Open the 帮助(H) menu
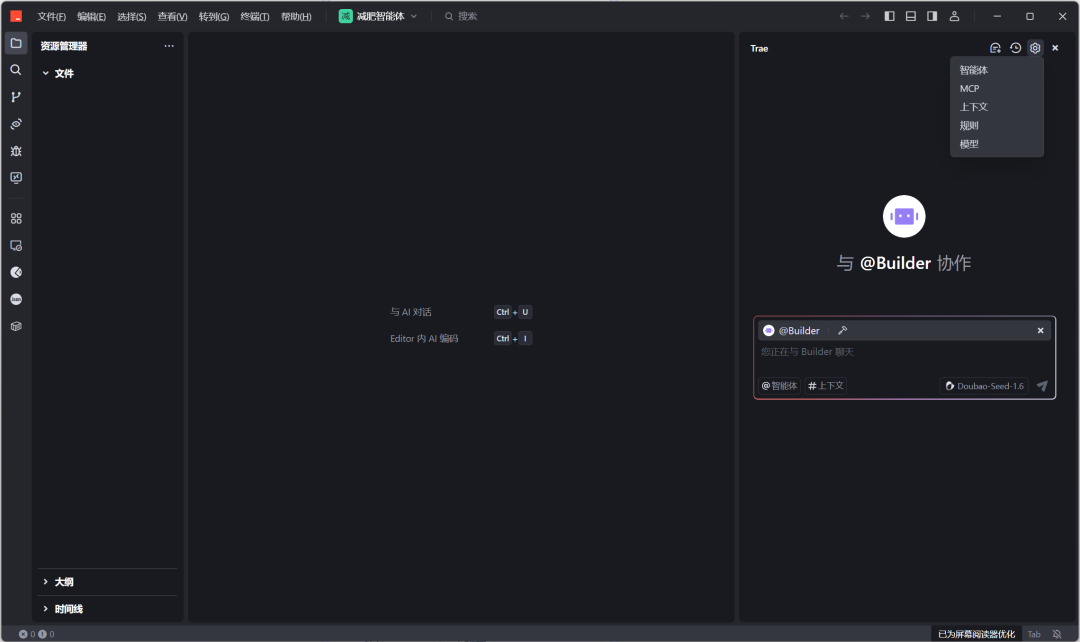 point(296,17)
